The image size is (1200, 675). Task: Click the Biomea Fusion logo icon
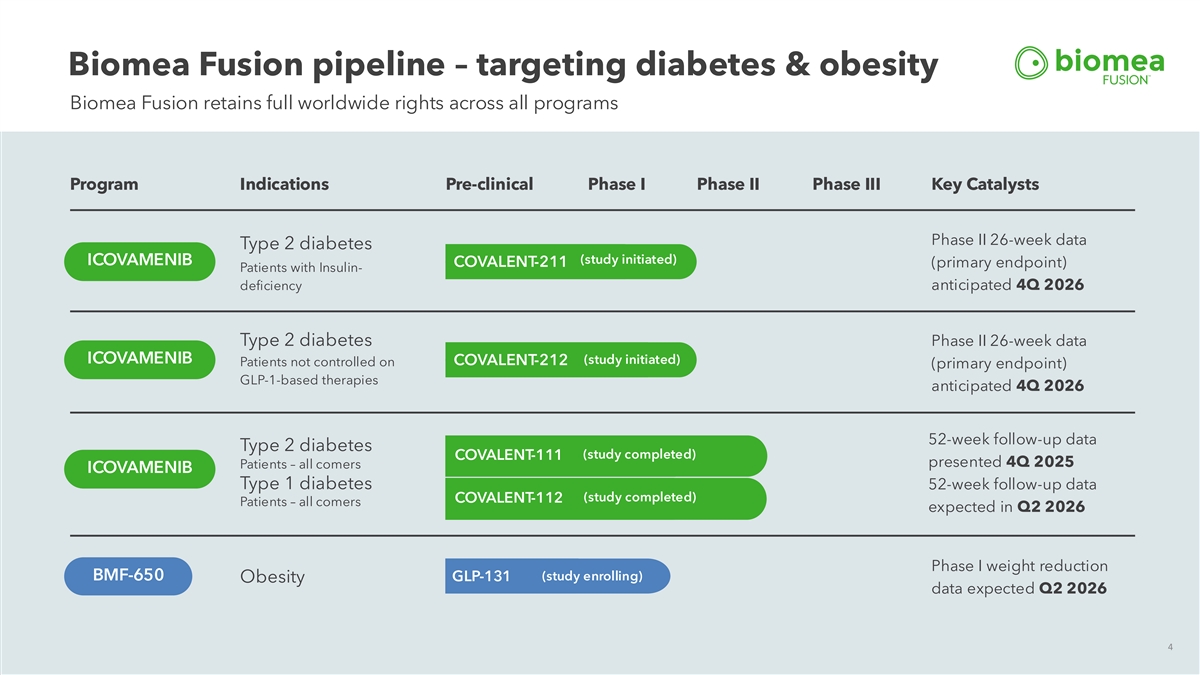(1032, 62)
